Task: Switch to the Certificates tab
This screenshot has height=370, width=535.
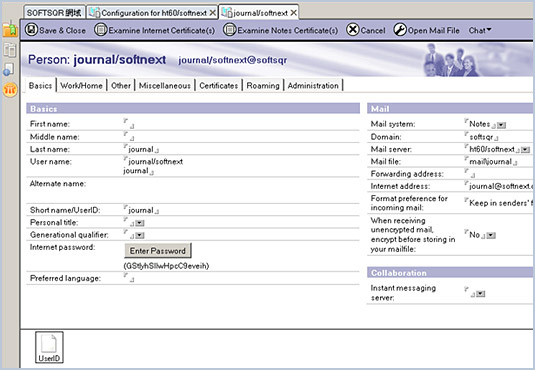Action: (218, 86)
